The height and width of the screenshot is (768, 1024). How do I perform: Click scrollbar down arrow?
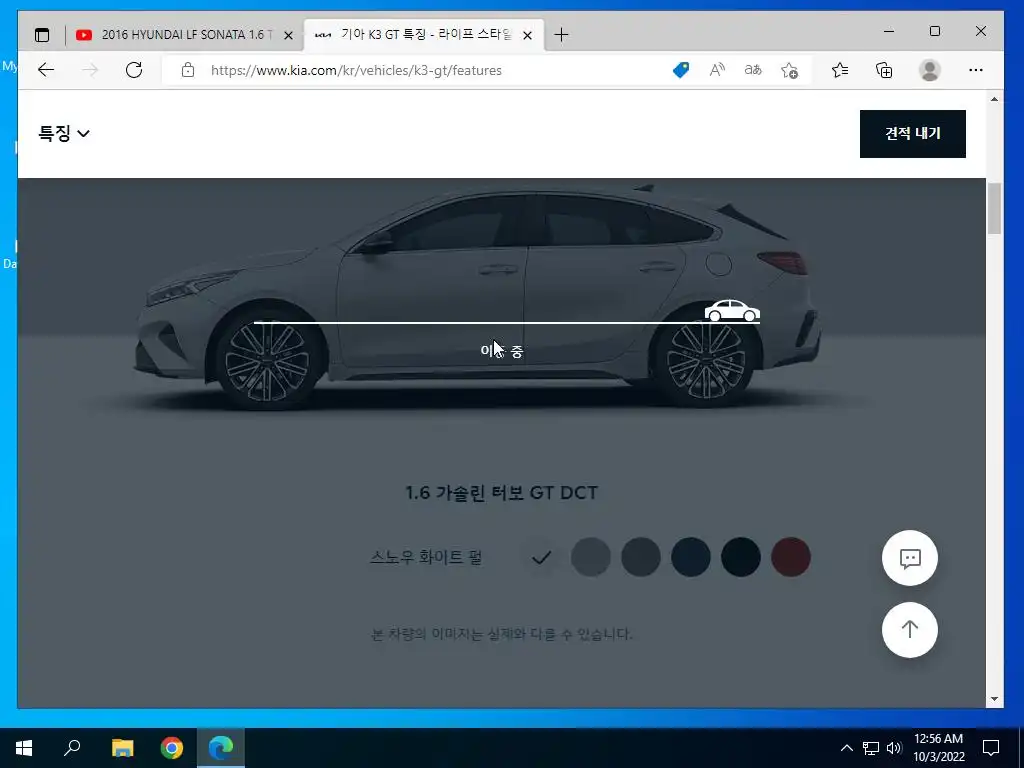(x=994, y=699)
